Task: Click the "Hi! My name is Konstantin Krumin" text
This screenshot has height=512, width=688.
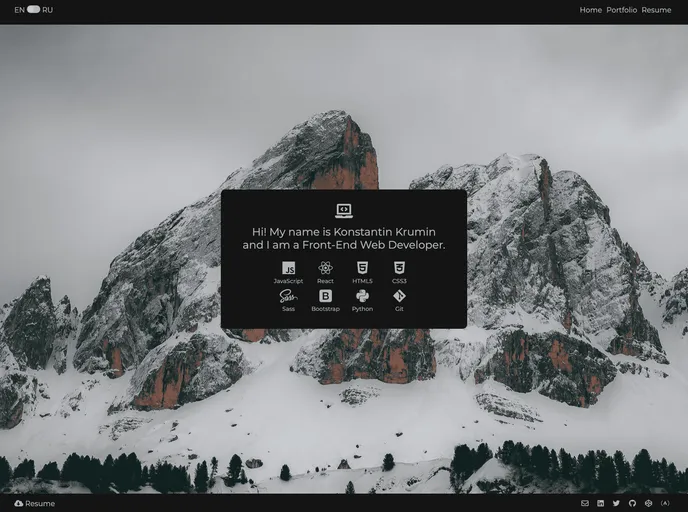Action: 344,232
